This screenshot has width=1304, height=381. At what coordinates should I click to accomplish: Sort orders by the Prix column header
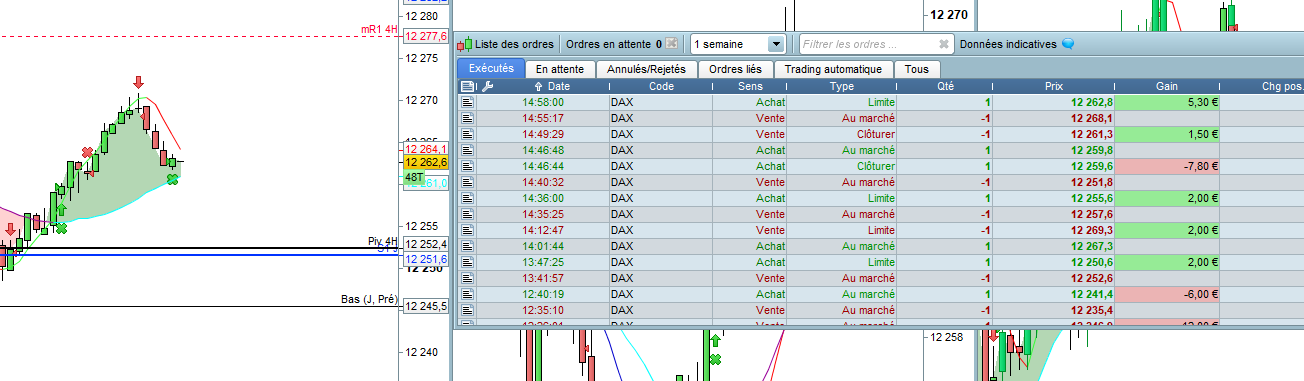coord(1054,87)
